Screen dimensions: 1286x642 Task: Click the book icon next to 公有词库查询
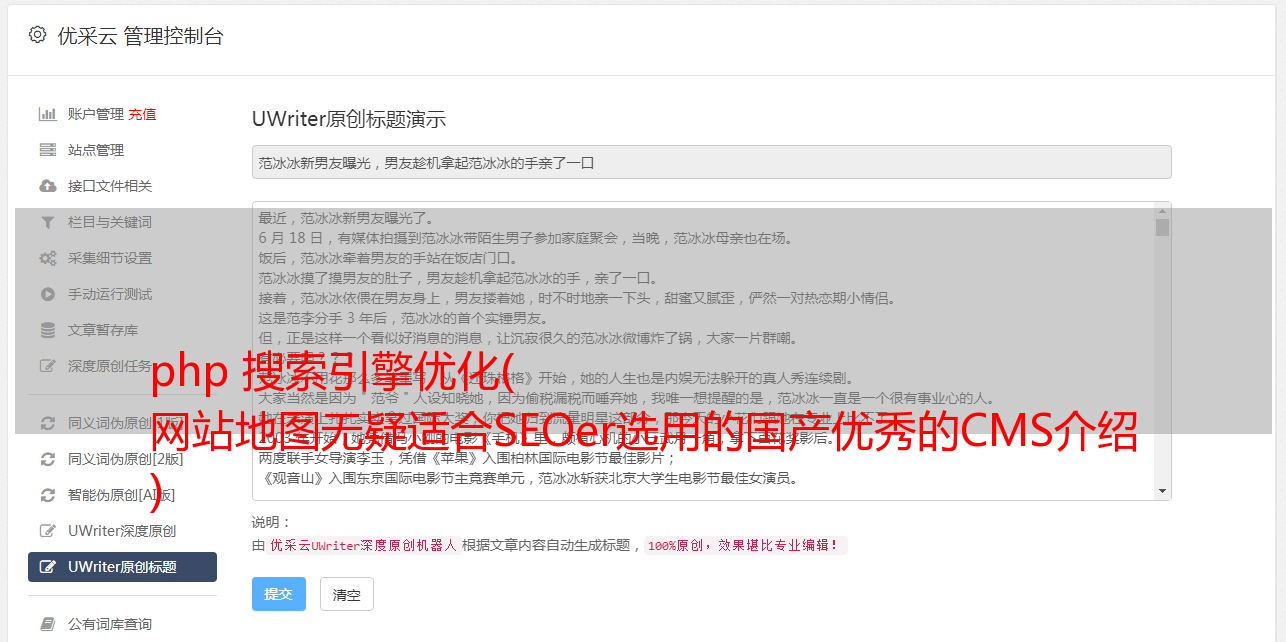pos(47,624)
